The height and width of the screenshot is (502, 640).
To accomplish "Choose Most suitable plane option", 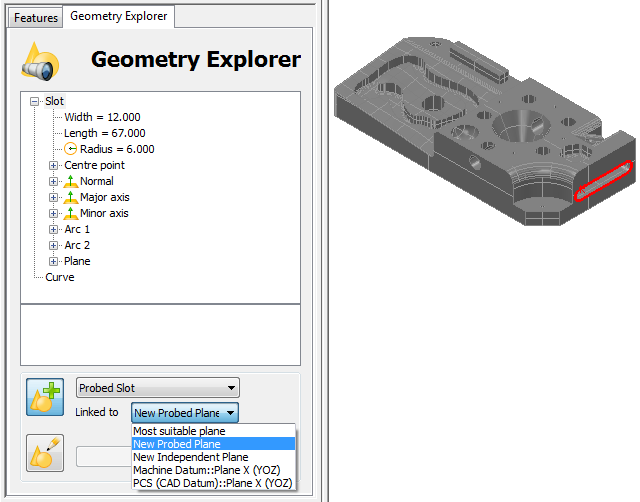I will point(213,431).
